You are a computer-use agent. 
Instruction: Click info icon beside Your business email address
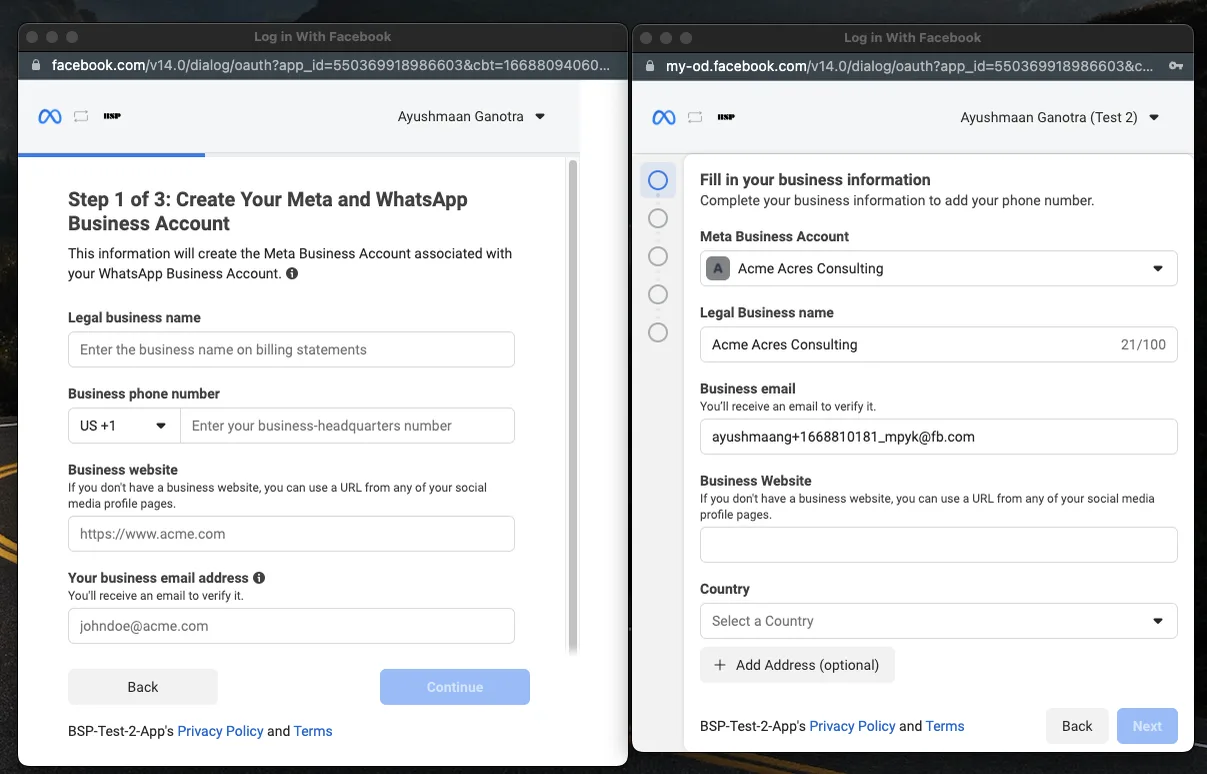click(259, 578)
